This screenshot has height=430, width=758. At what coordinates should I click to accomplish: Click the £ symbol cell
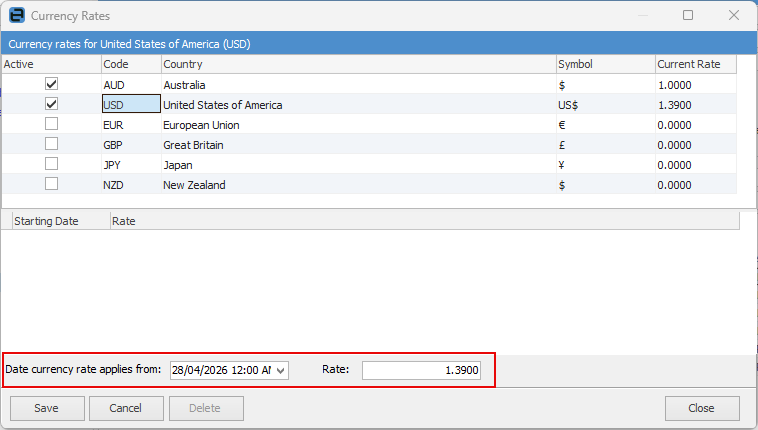(606, 145)
